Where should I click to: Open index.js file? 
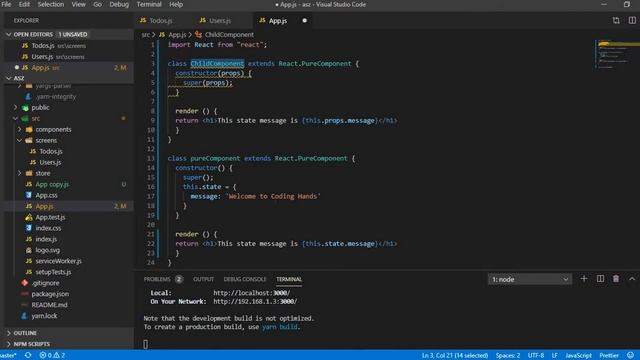click(46, 239)
